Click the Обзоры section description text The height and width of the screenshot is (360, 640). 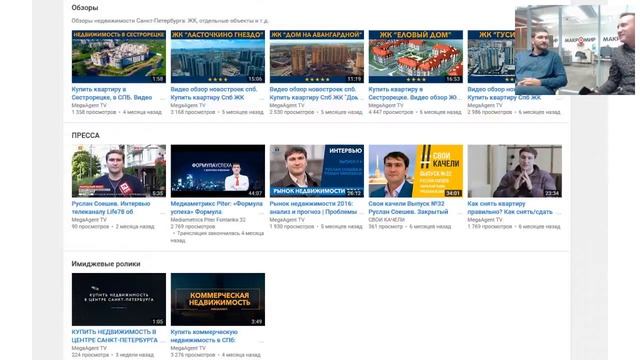(x=170, y=20)
